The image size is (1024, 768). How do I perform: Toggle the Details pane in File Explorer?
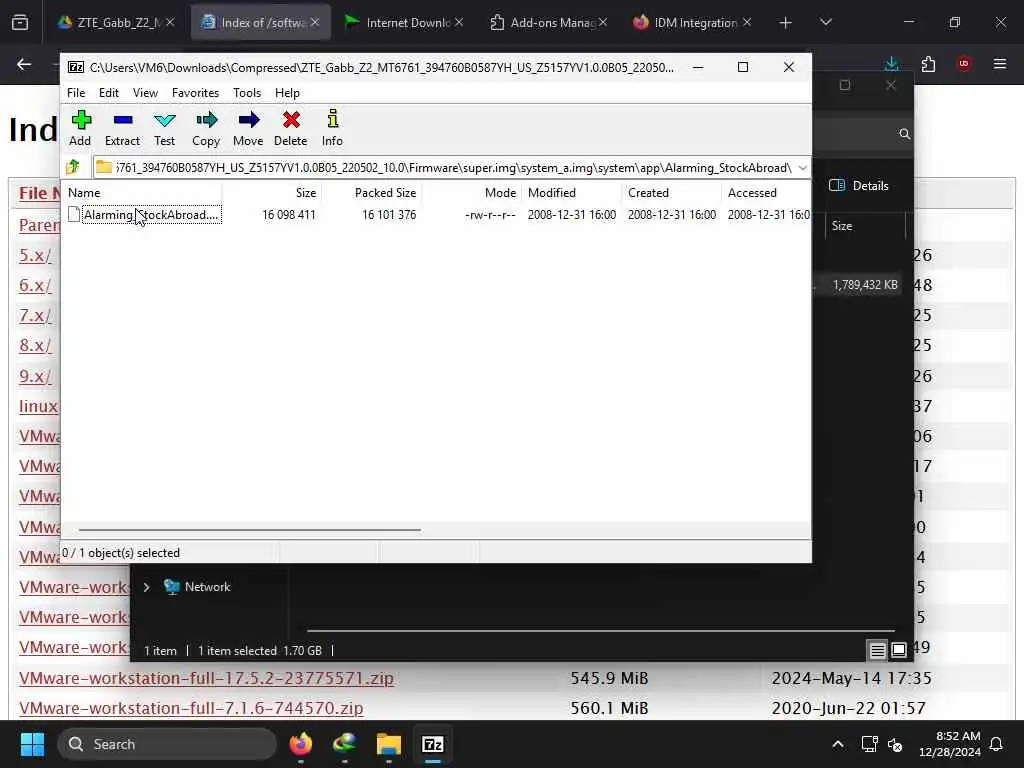(x=859, y=185)
